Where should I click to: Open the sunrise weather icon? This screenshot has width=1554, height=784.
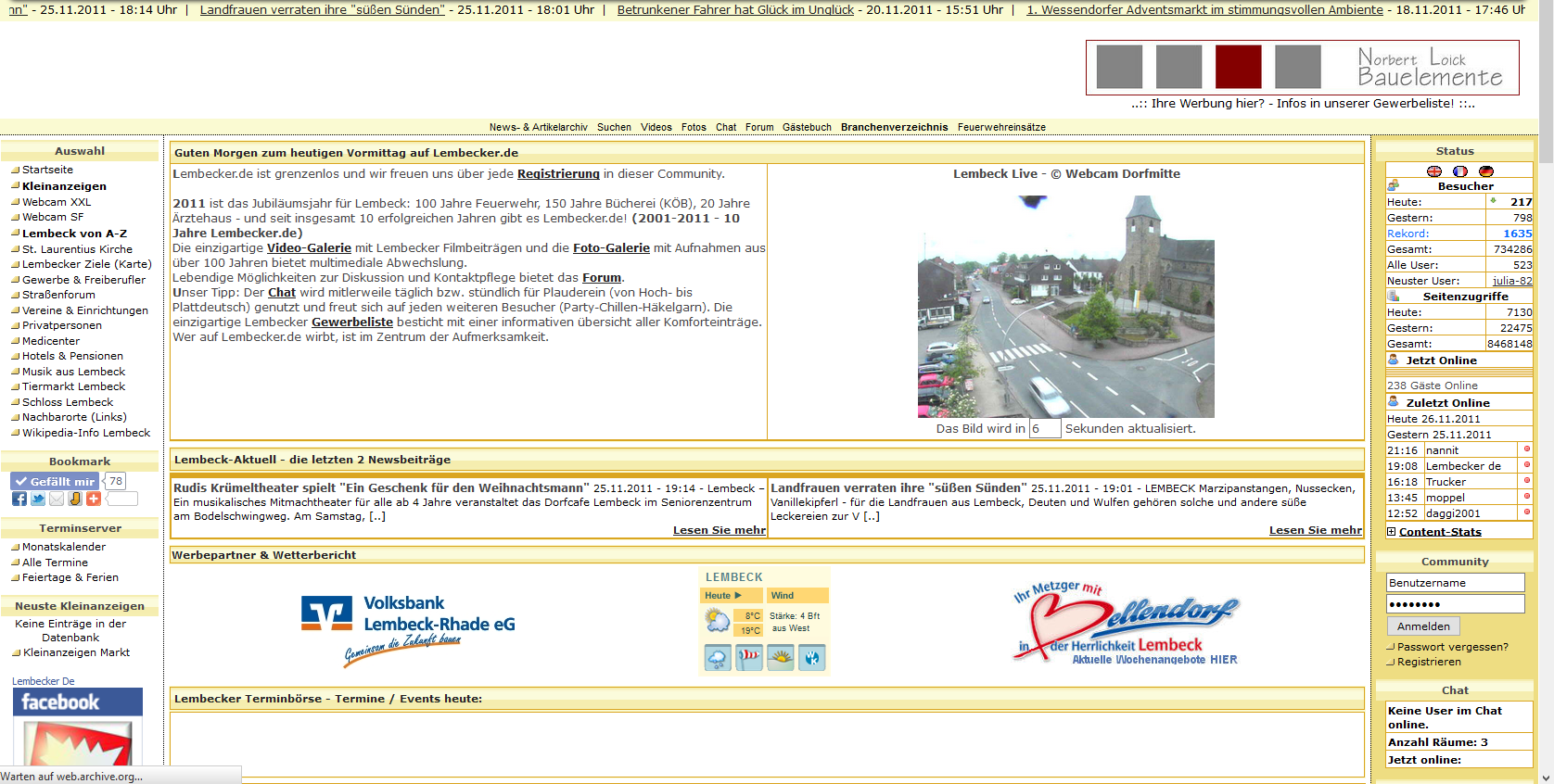point(781,658)
